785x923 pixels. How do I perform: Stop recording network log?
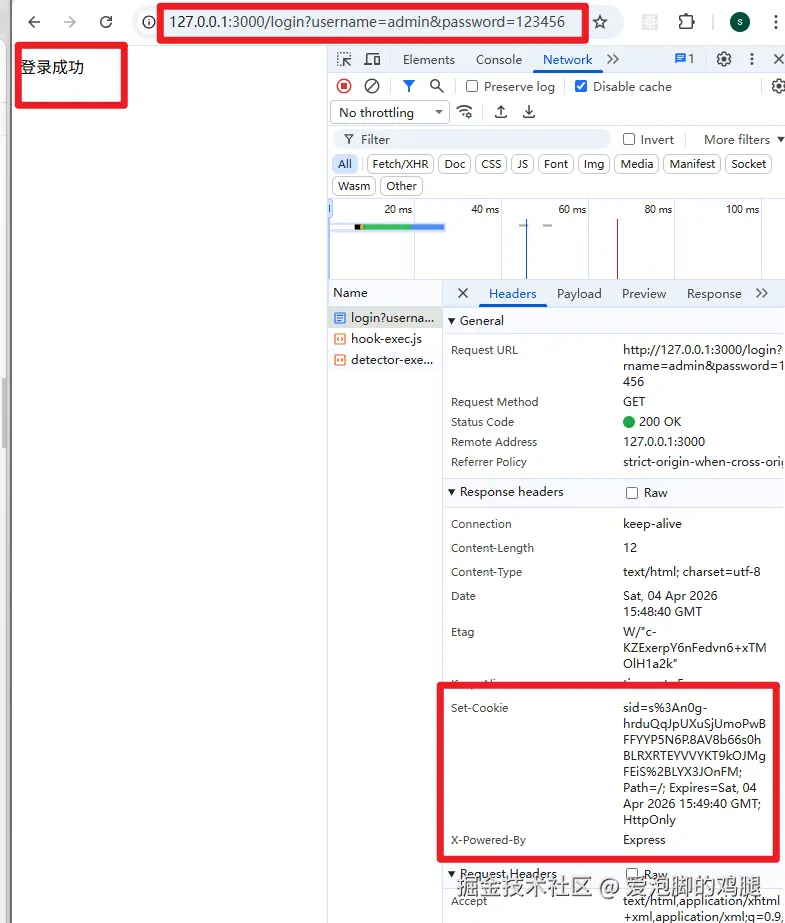[x=344, y=87]
